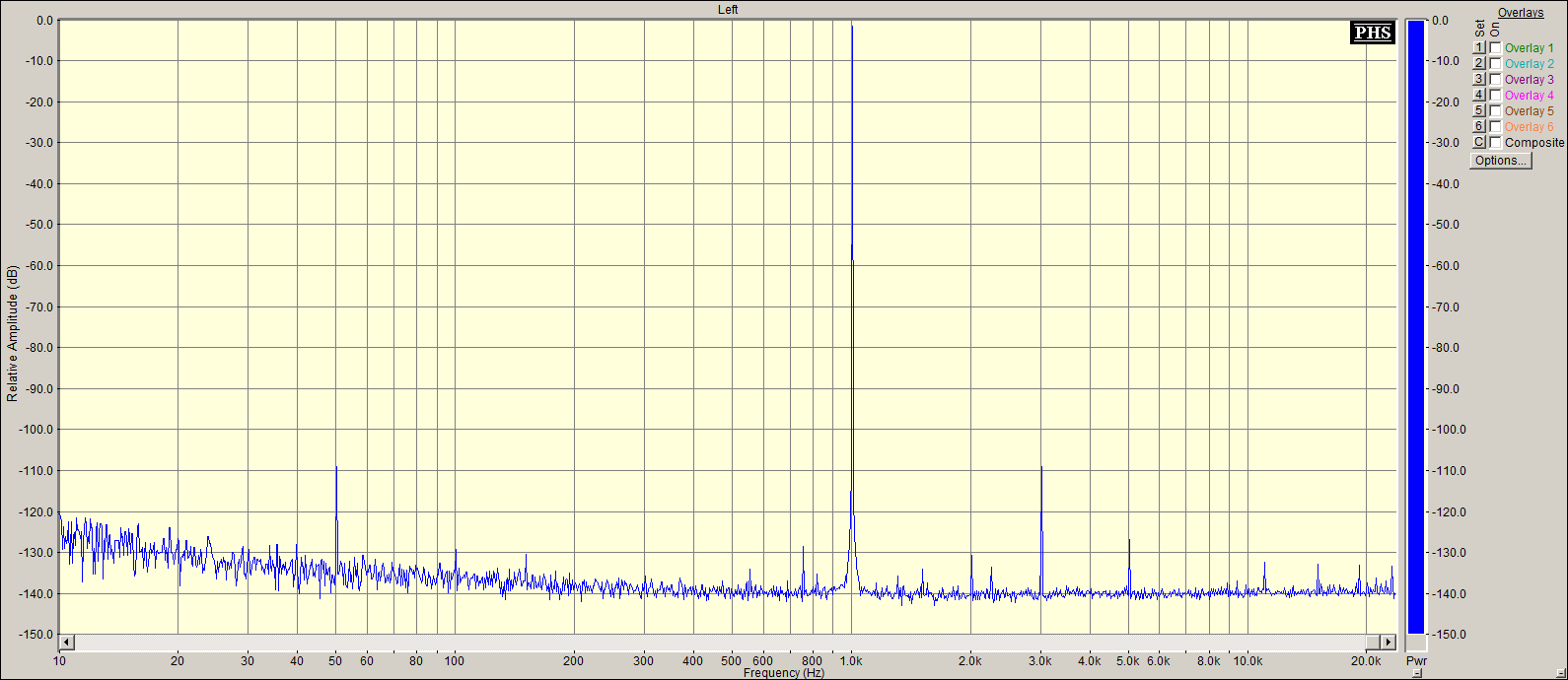Turn on the Overlay 2 checkbox
This screenshot has width=1568, height=680.
[x=1495, y=63]
